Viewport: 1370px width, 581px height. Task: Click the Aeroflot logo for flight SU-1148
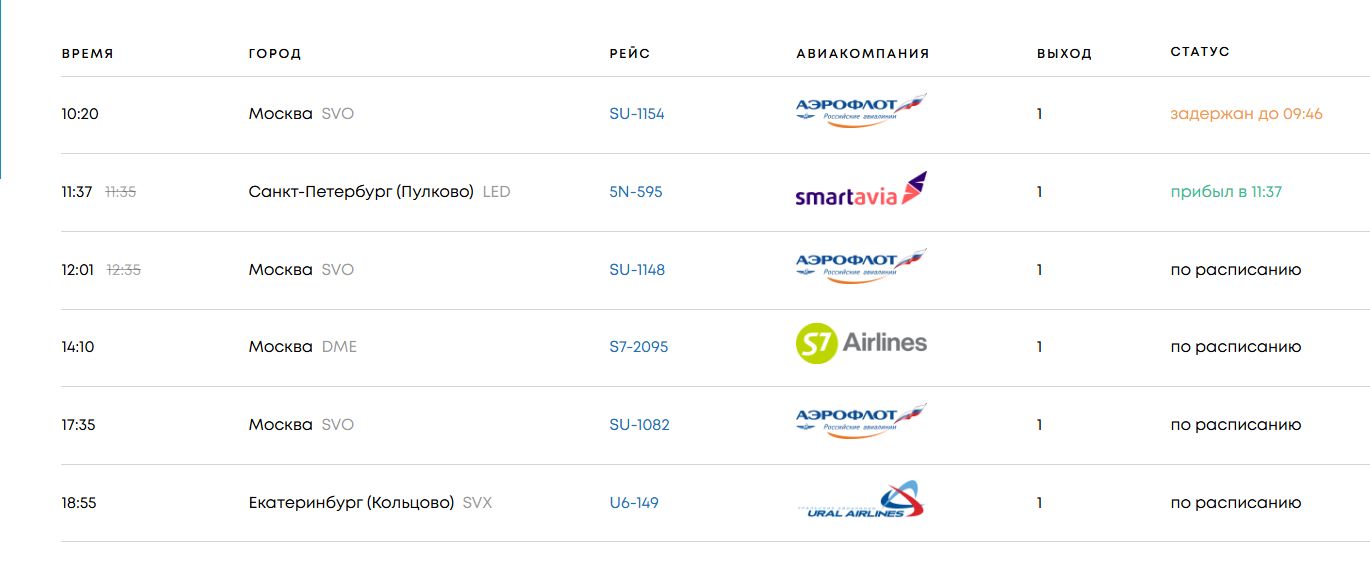point(860,267)
